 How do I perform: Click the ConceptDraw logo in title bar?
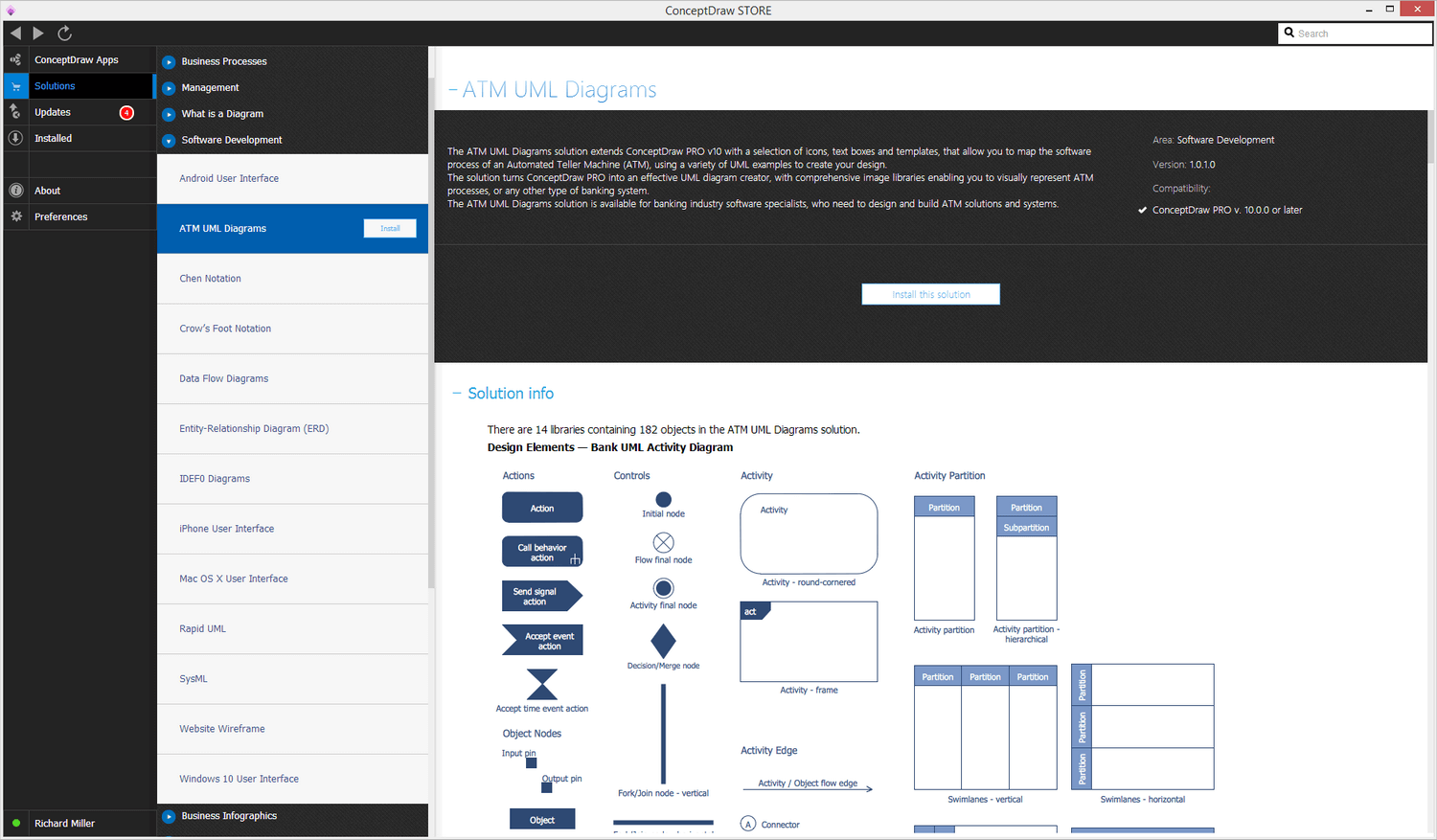coord(11,11)
